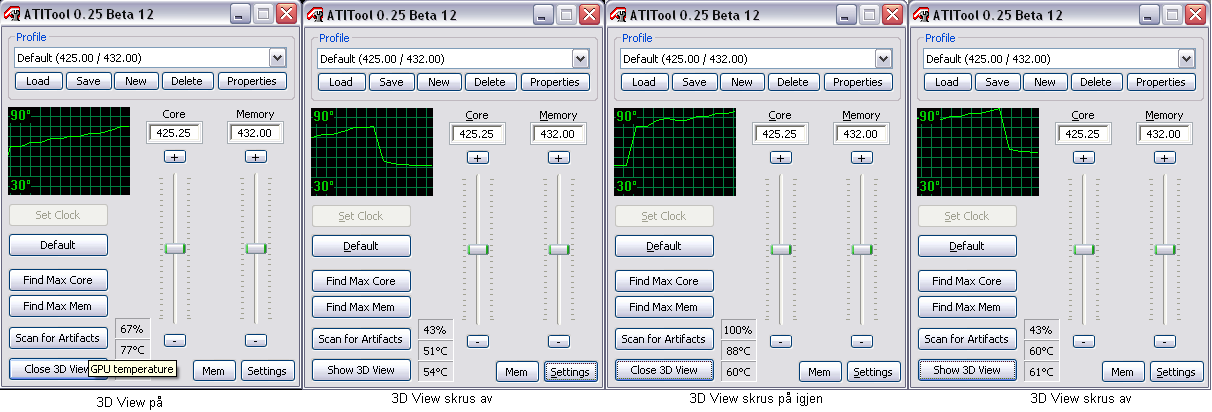Image resolution: width=1212 pixels, height=412 pixels.
Task: Click ATITool title icon in the 51°C window
Action: (316, 14)
